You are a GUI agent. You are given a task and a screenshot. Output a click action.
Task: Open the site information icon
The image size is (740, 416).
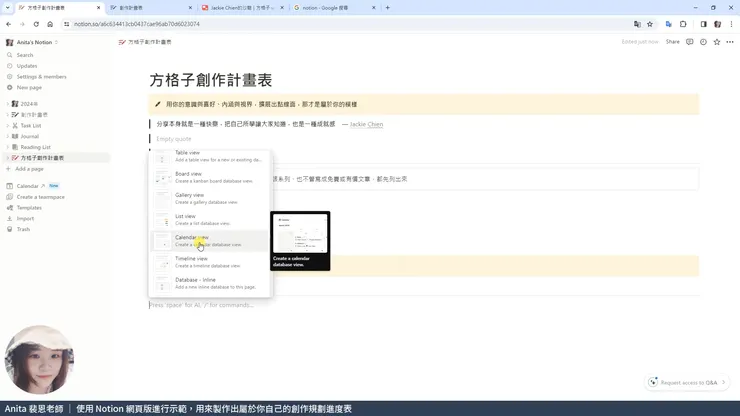click(x=67, y=24)
